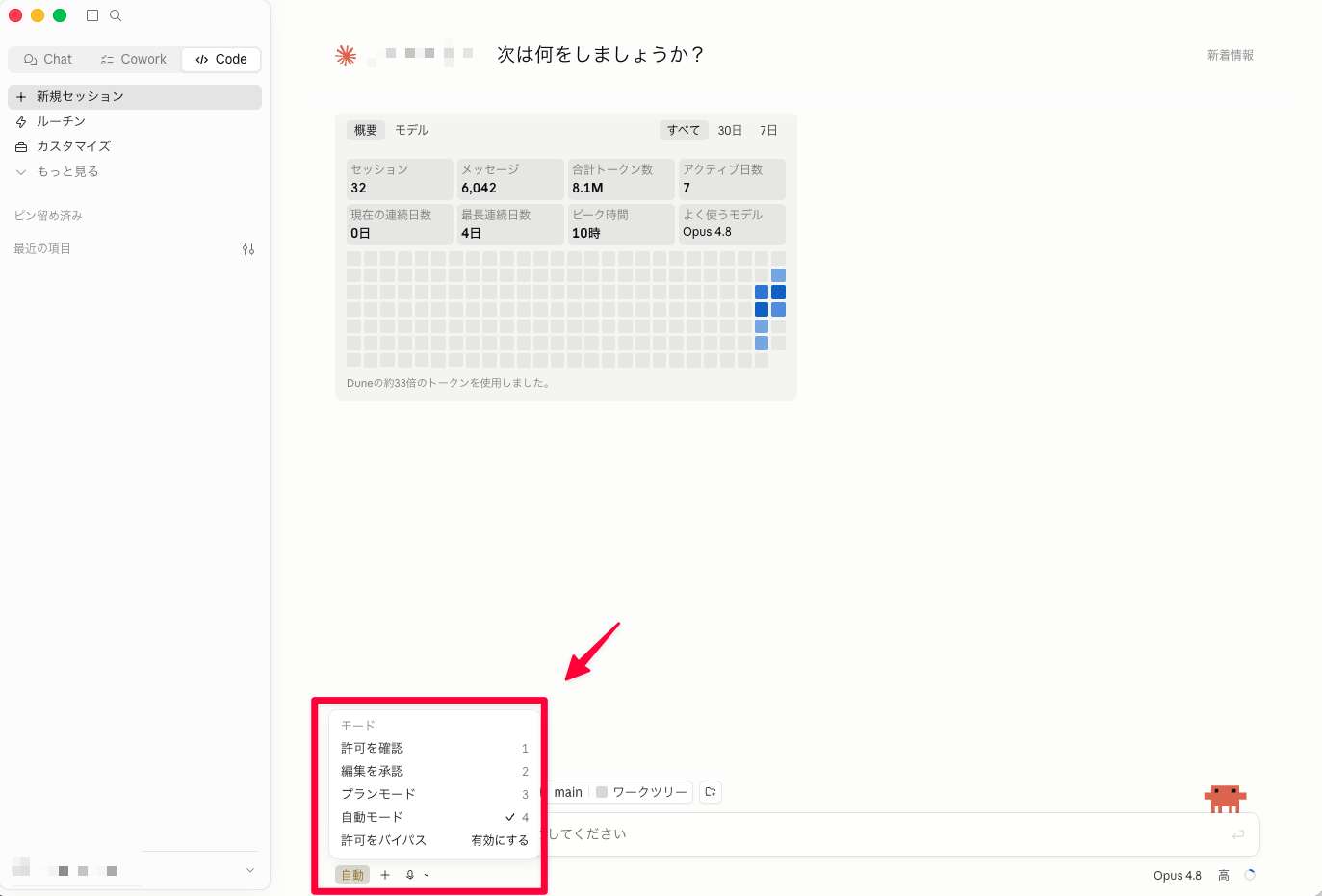Viewport: 1322px width, 896px height.
Task: Open ルーチン in the sidebar
Action: point(135,121)
